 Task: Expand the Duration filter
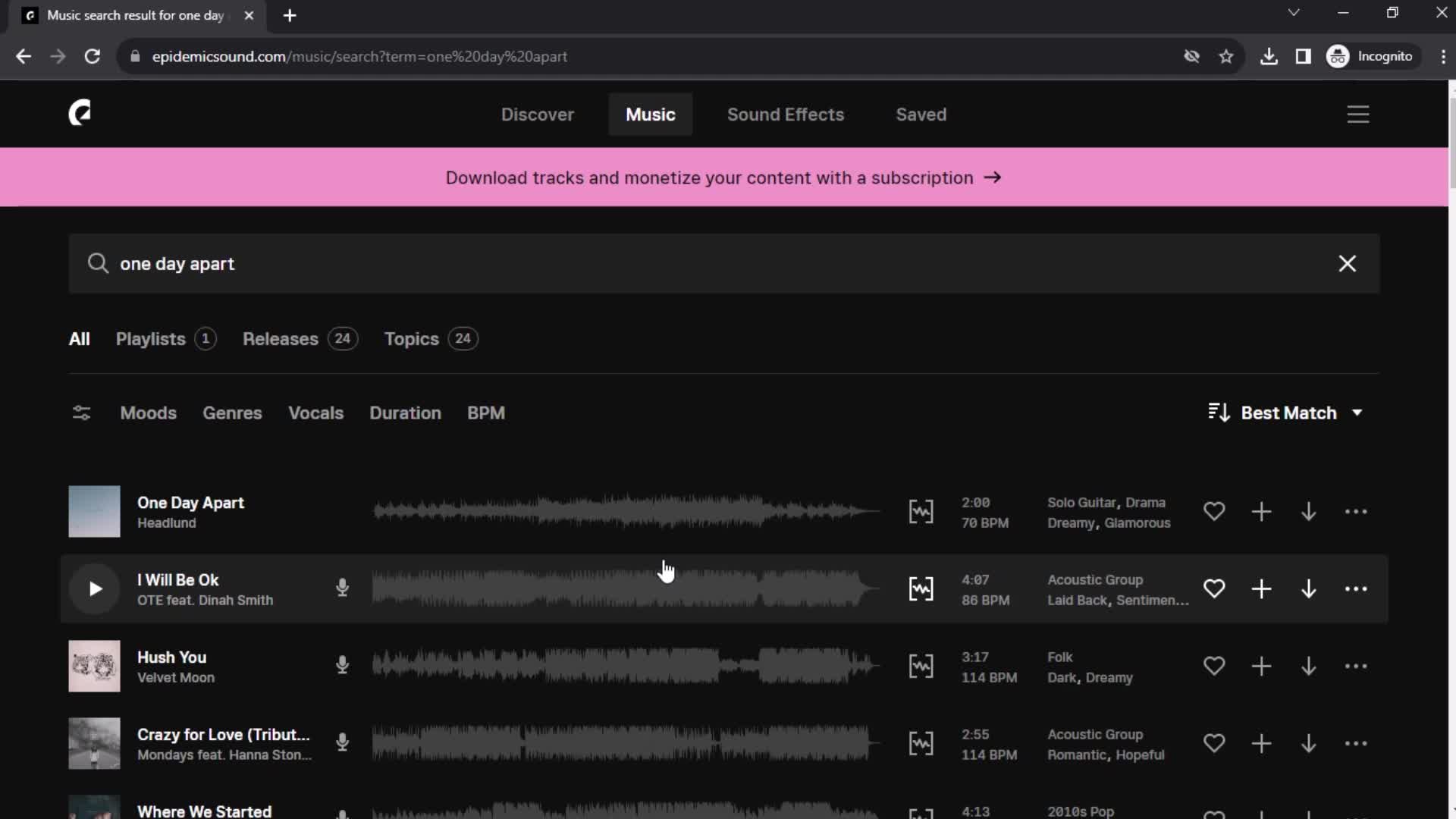pyautogui.click(x=405, y=413)
